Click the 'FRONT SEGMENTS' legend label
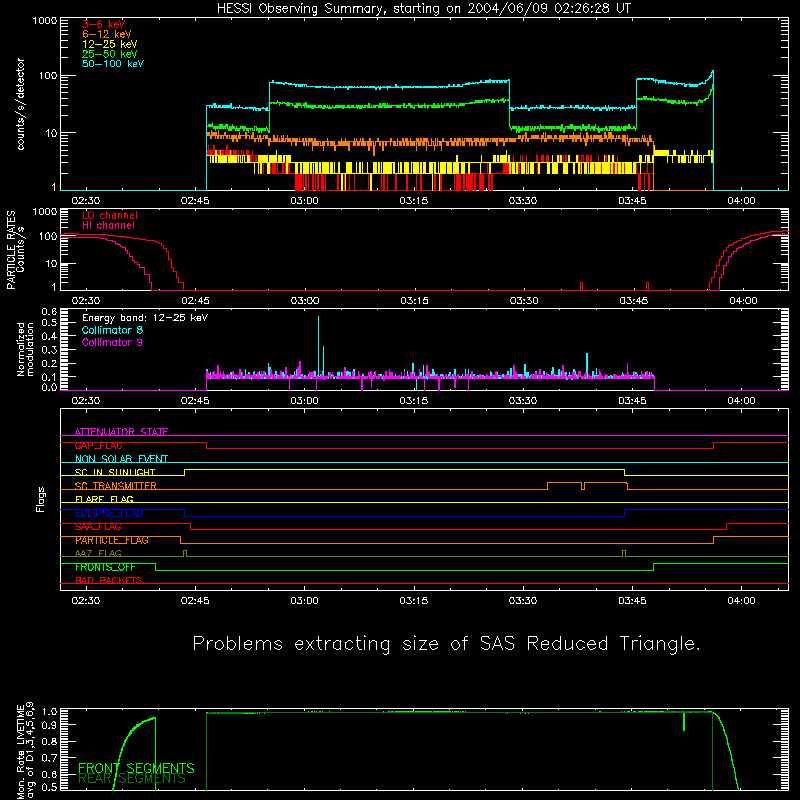Image resolution: width=800 pixels, height=800 pixels. [136, 768]
